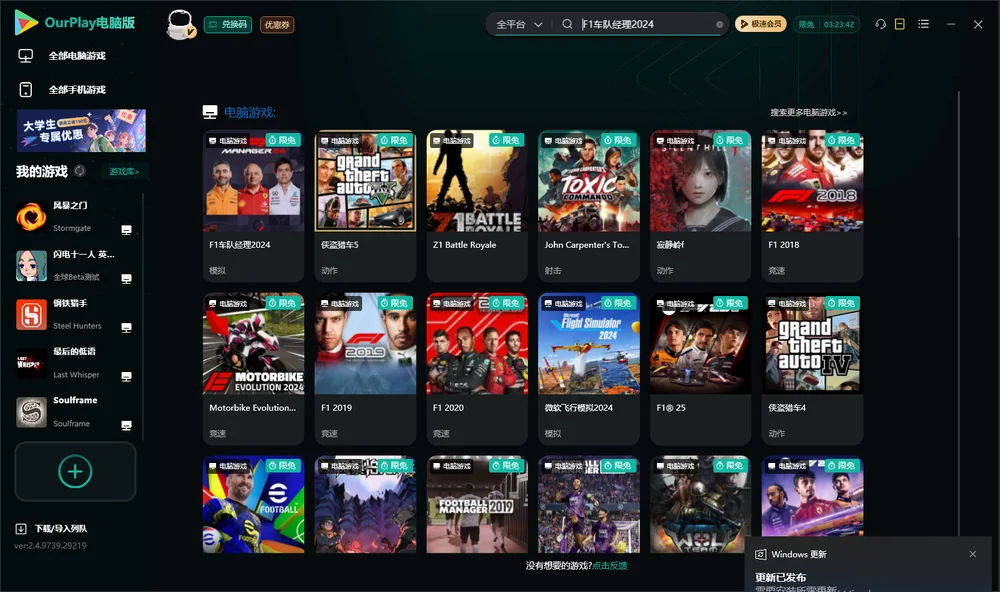1000x592 pixels.
Task: Click the download queue arrow icon
Action: [21, 528]
